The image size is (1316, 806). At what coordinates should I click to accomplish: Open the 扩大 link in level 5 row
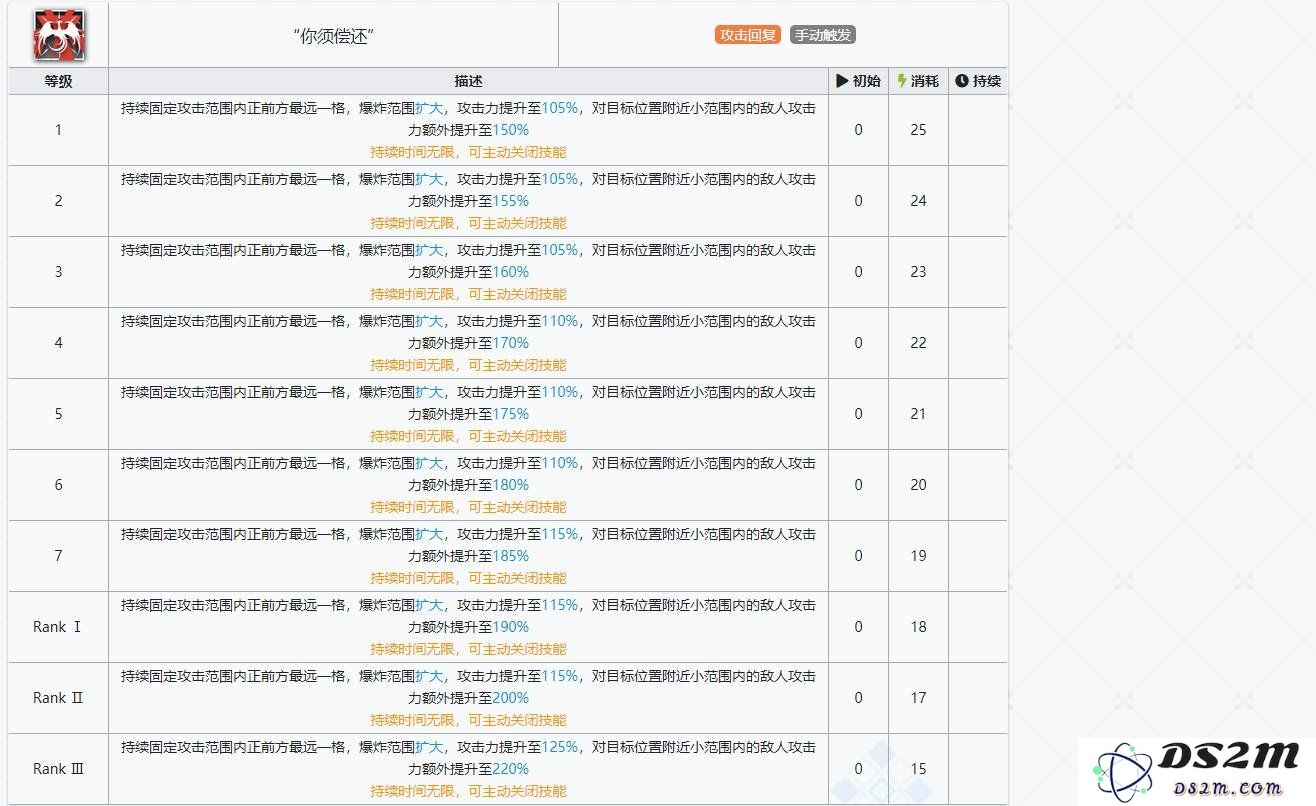(x=429, y=392)
